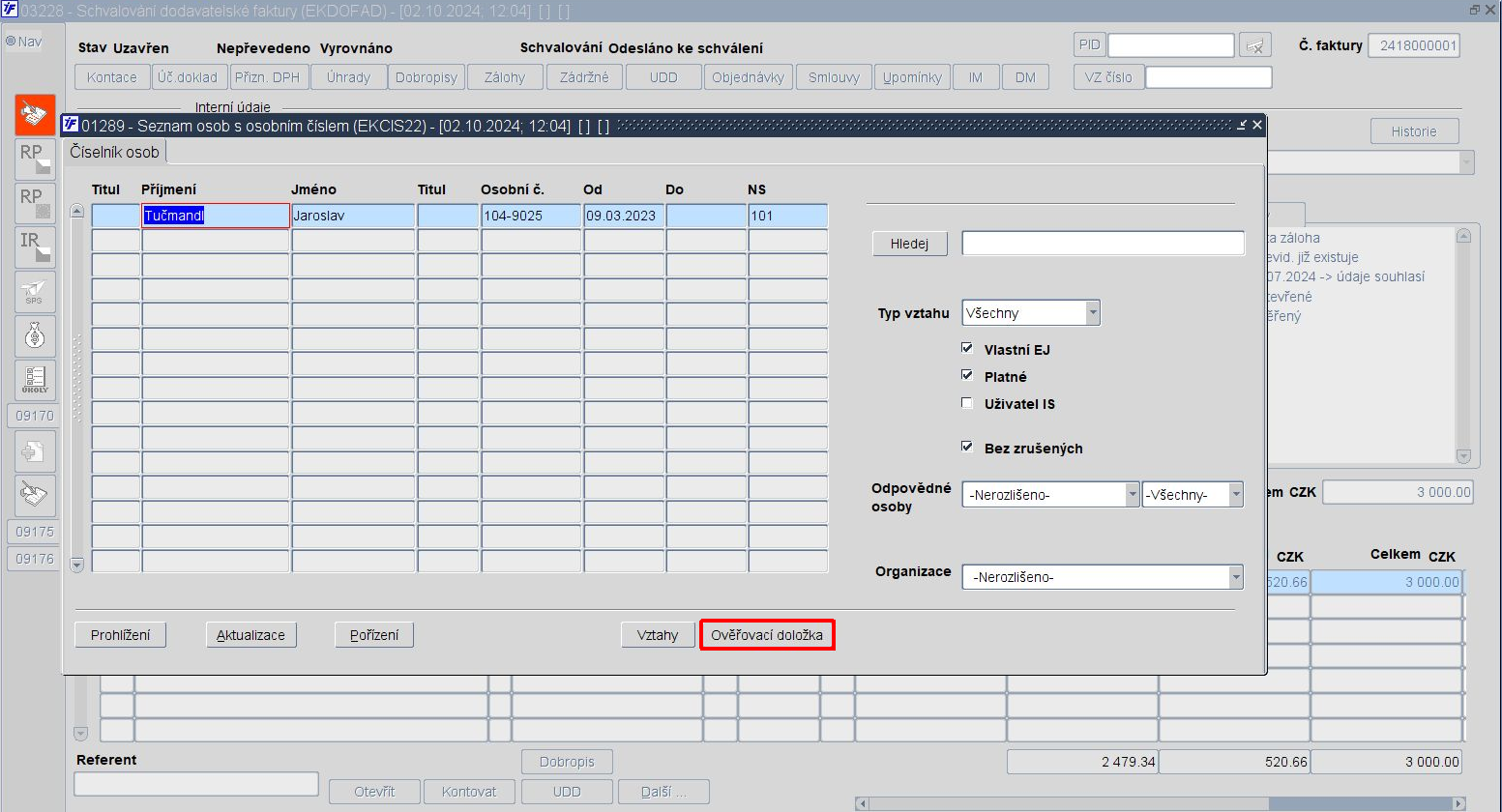Open the Zálohy tab button
Screen dimensions: 1502x812
click(x=505, y=77)
